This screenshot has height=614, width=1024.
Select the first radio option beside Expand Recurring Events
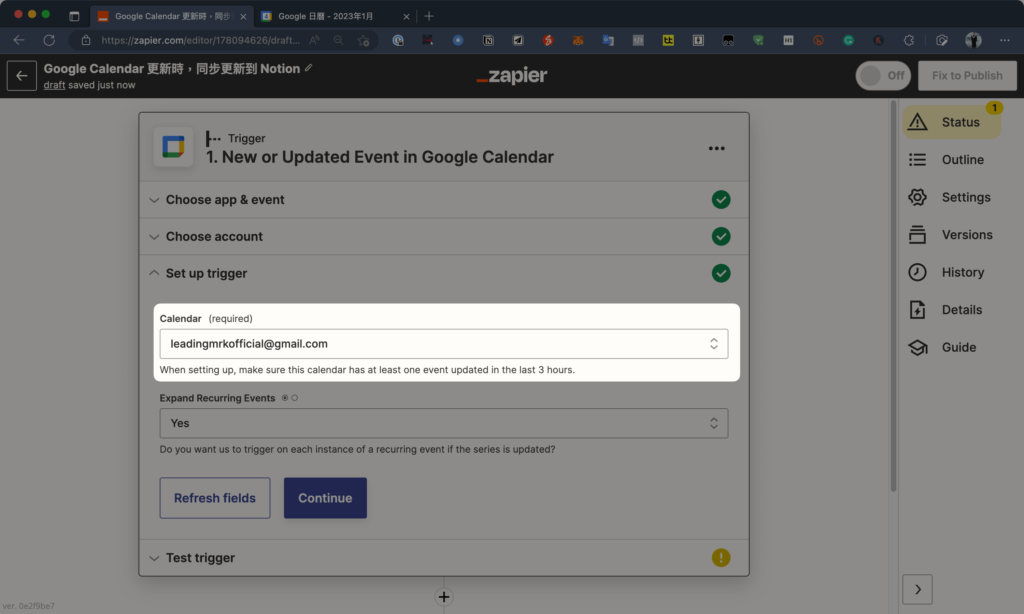point(285,398)
